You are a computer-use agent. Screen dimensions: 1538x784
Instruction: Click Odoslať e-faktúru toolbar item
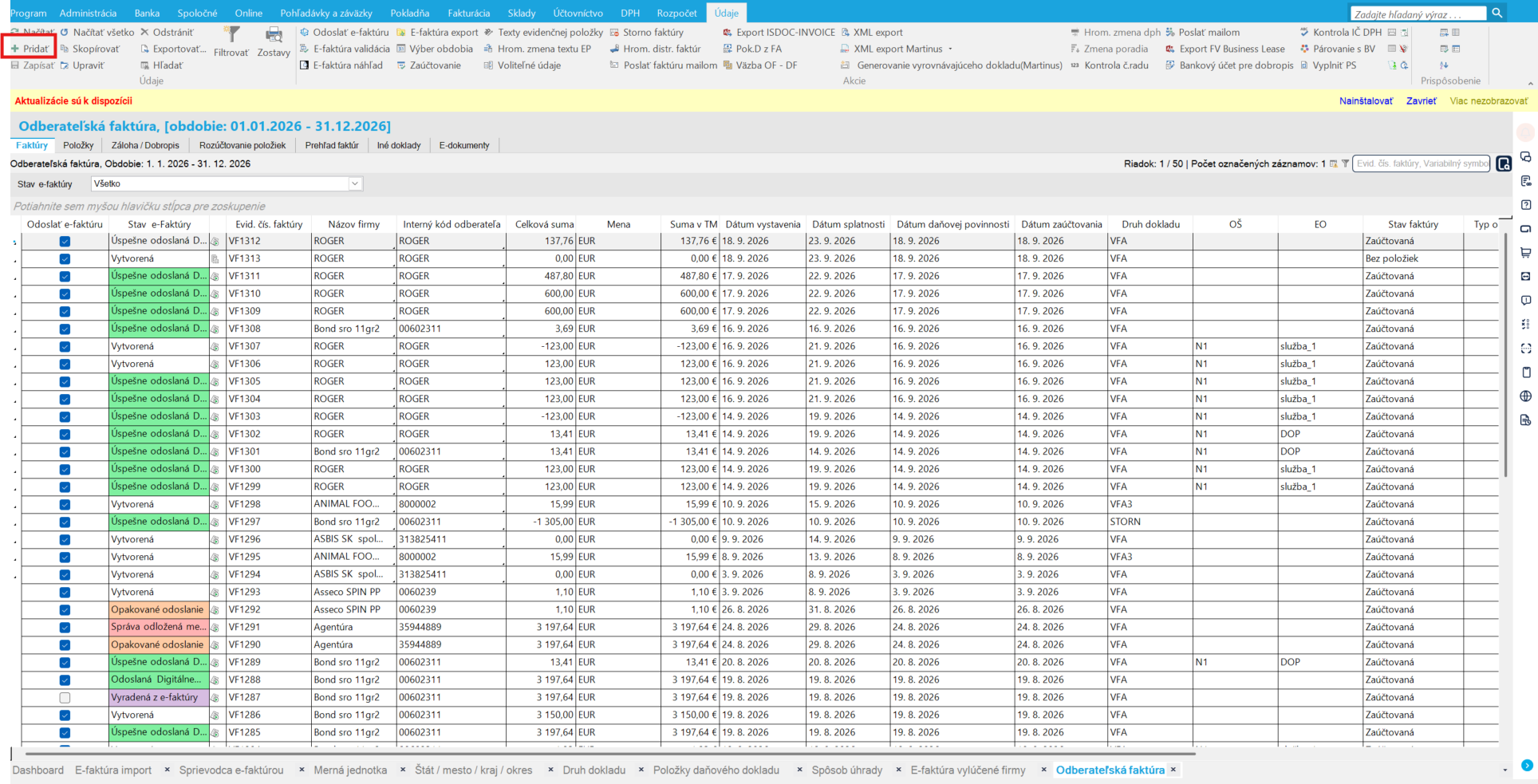[x=344, y=33]
